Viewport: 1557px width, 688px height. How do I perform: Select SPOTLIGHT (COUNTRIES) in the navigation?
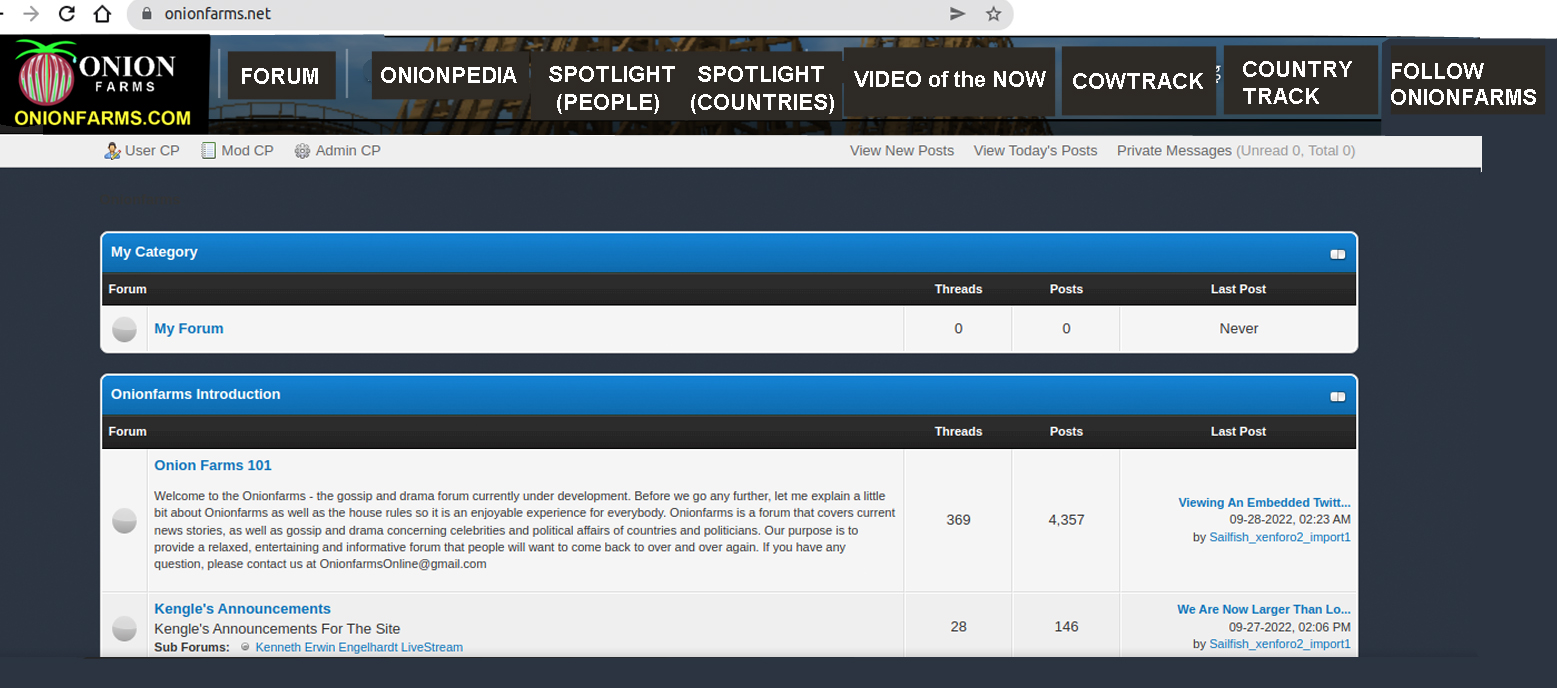762,88
